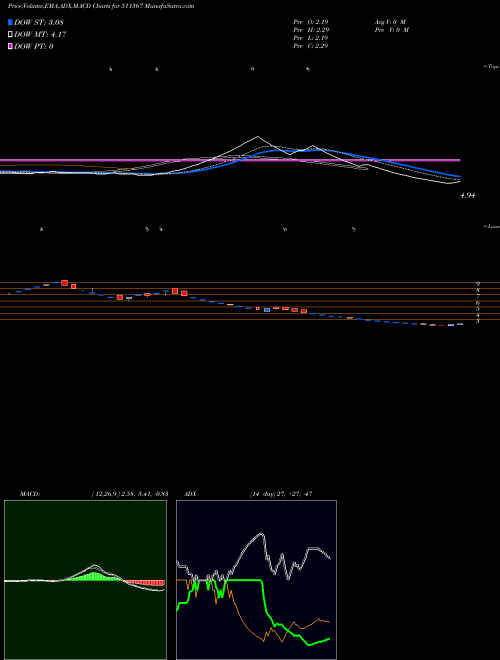
Task: Click the ADX indicator chart panel
Action: pyautogui.click(x=256, y=580)
